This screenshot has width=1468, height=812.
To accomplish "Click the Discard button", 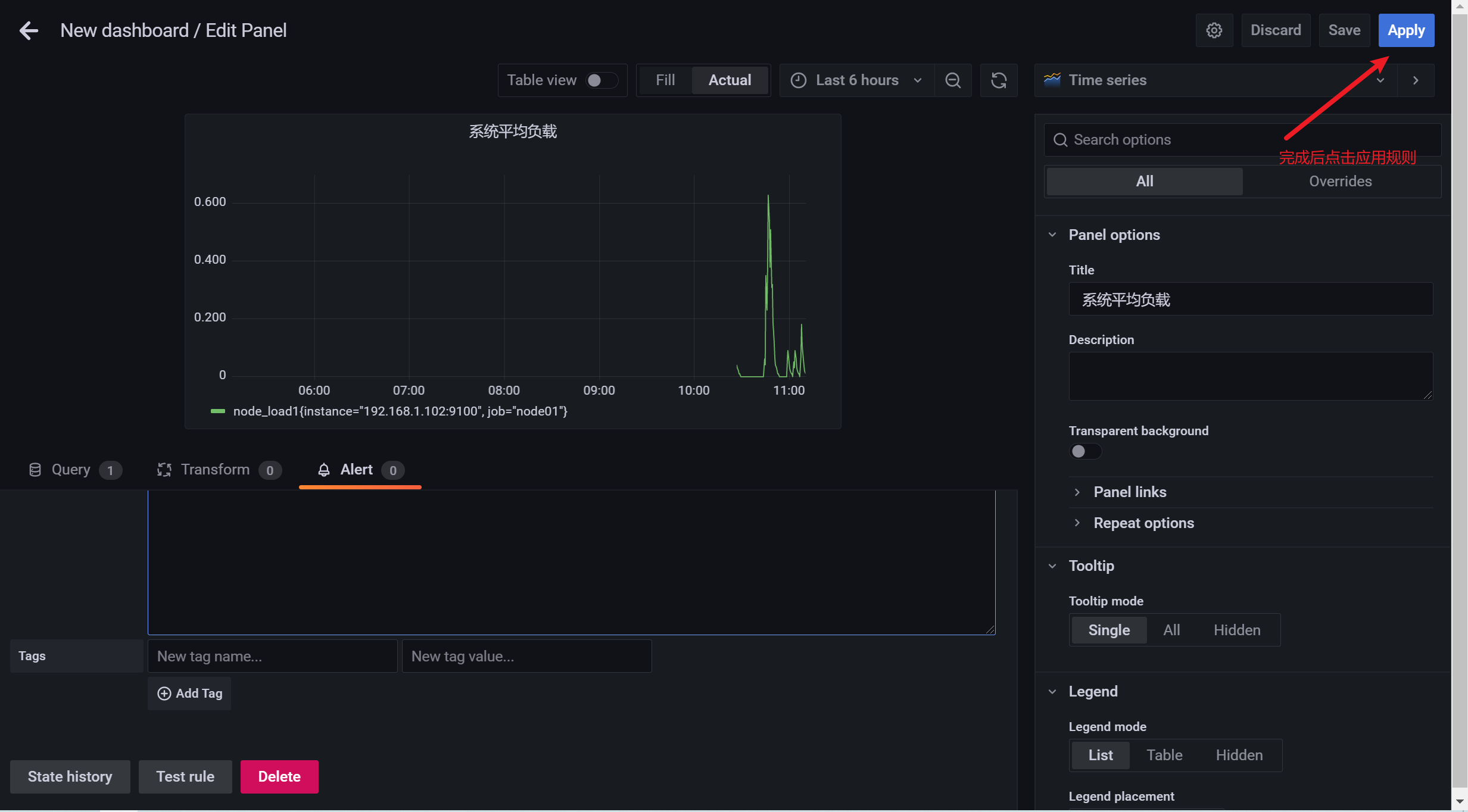I will [x=1276, y=30].
